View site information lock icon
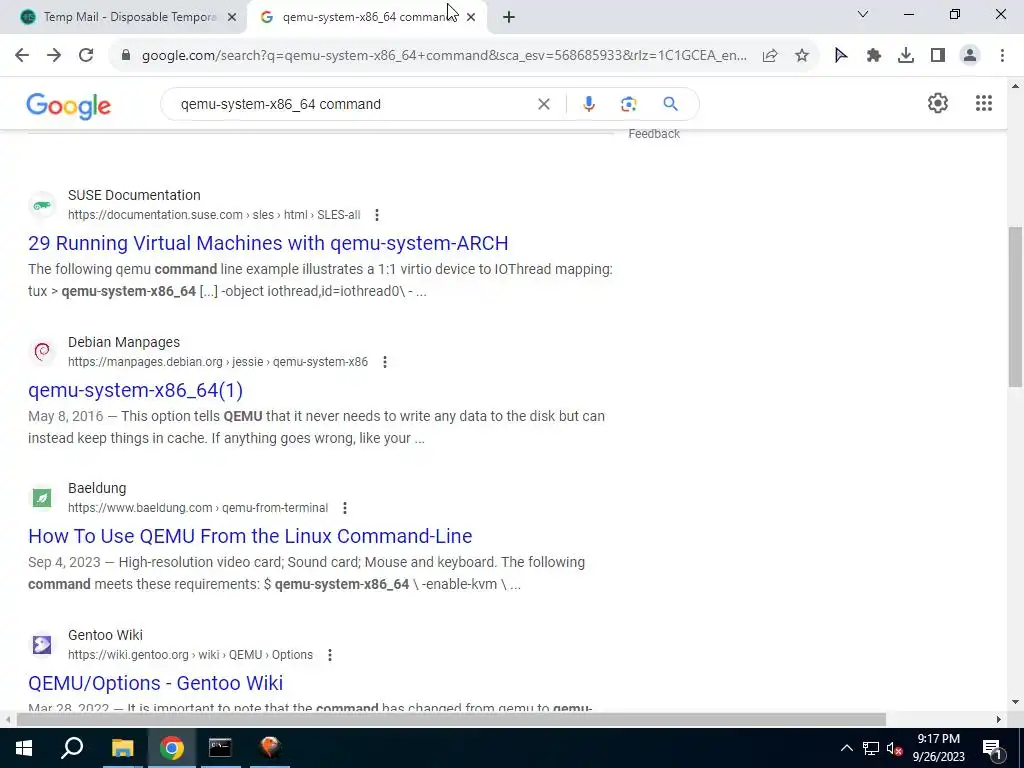 (126, 56)
